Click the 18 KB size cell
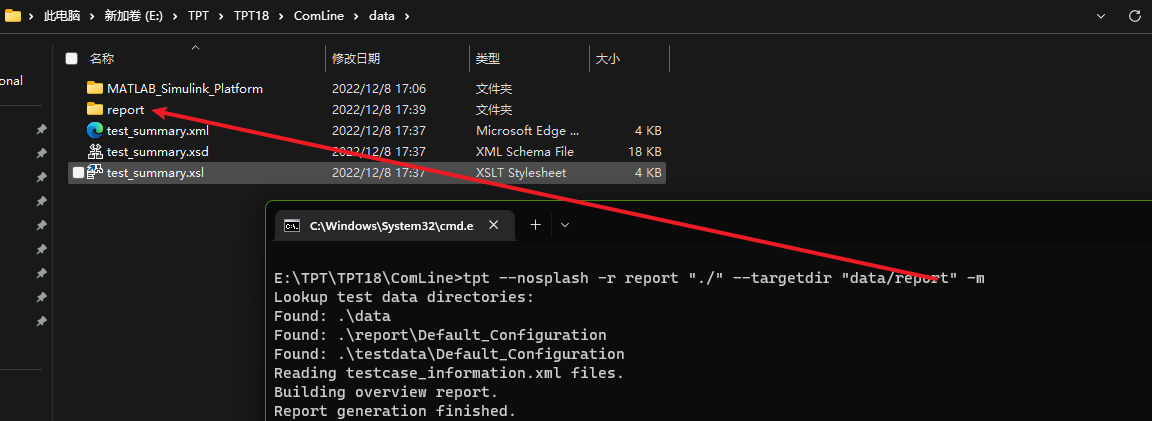The width and height of the screenshot is (1152, 421). 644,152
